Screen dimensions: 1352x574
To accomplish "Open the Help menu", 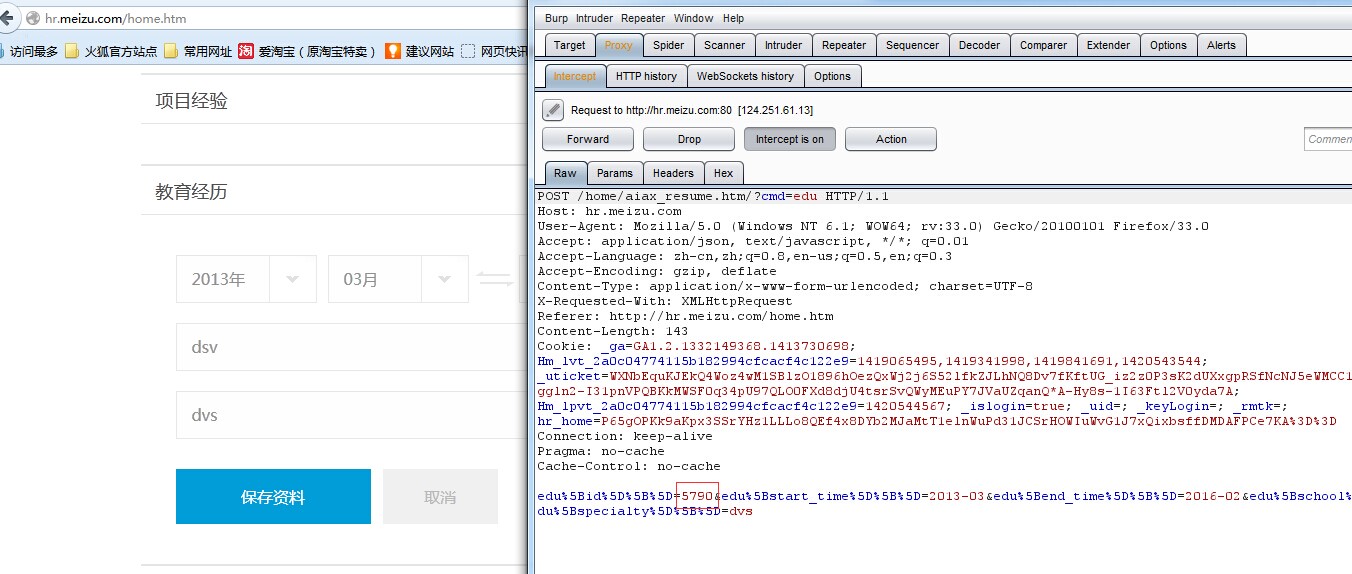I will [x=733, y=18].
